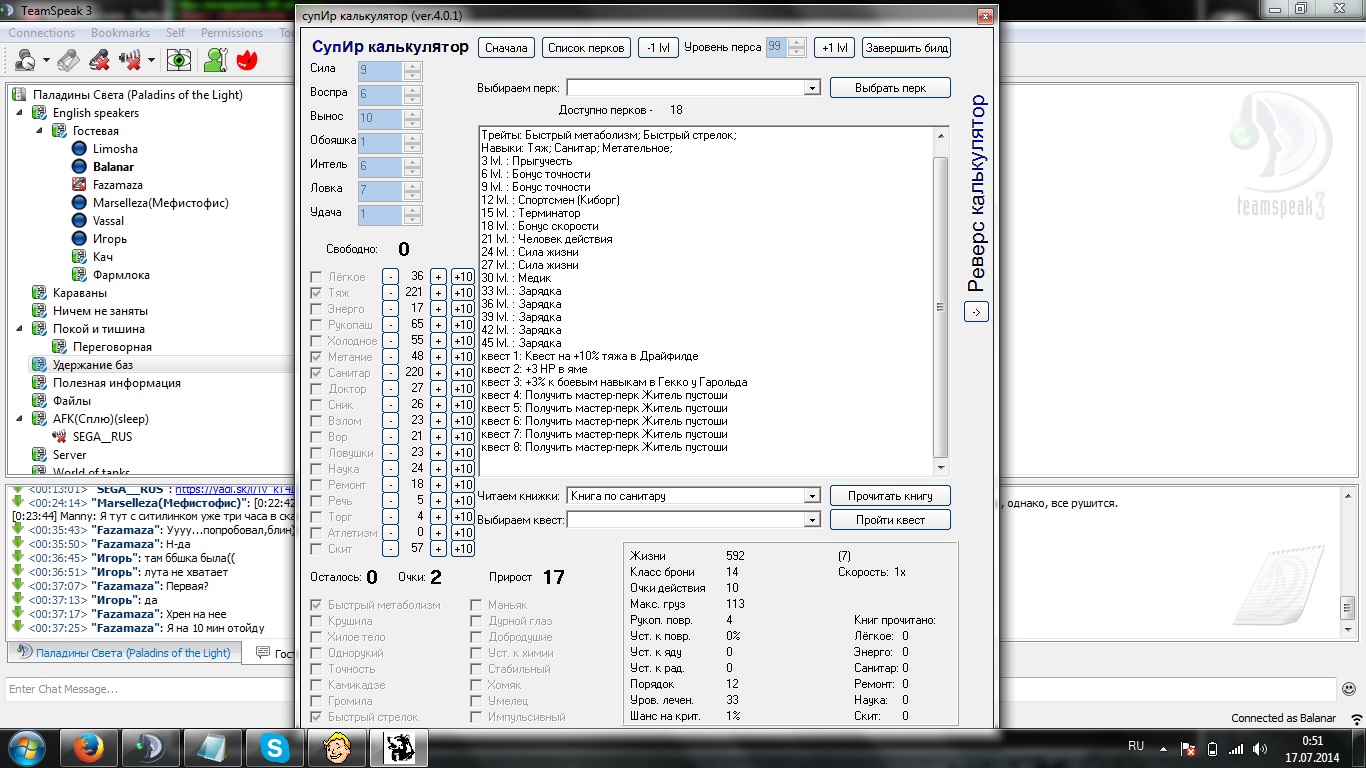Mute the microphone via TeamSpeak toolbar
The height and width of the screenshot is (768, 1366).
(99, 60)
